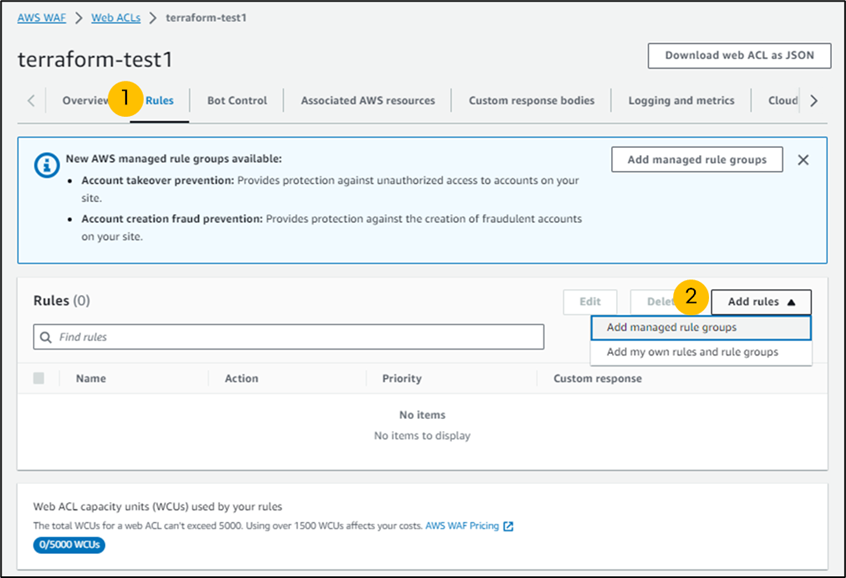Switch to Logging and metrics tab
The width and height of the screenshot is (846, 578).
[681, 100]
